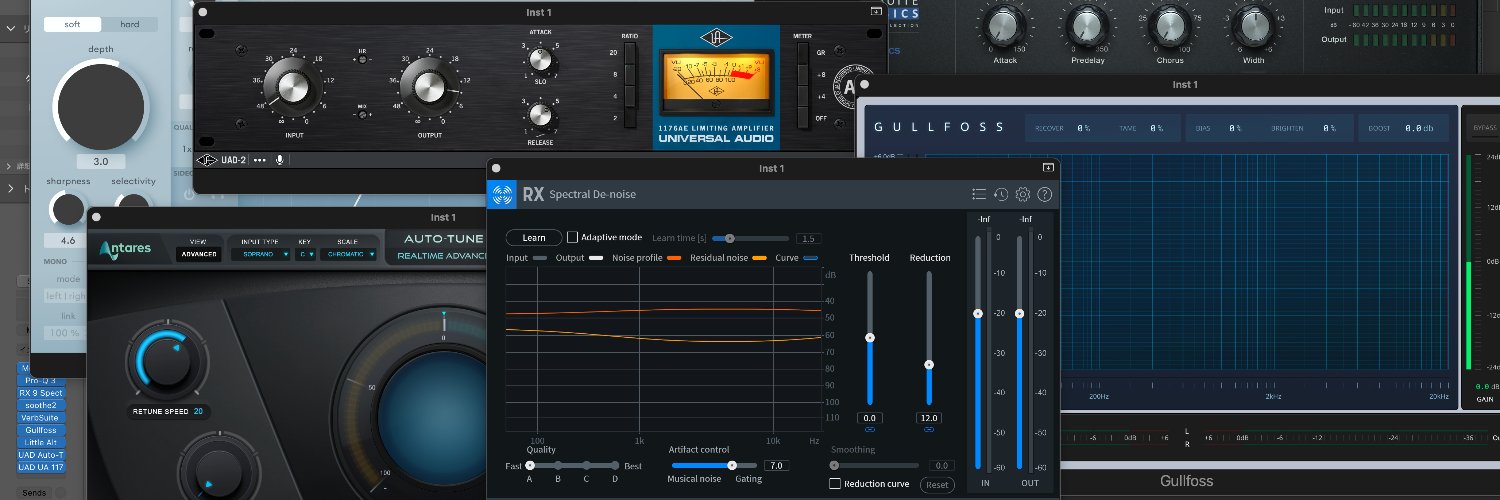Image resolution: width=1500 pixels, height=500 pixels.
Task: Enable the Reduction curve checkbox
Action: [835, 484]
